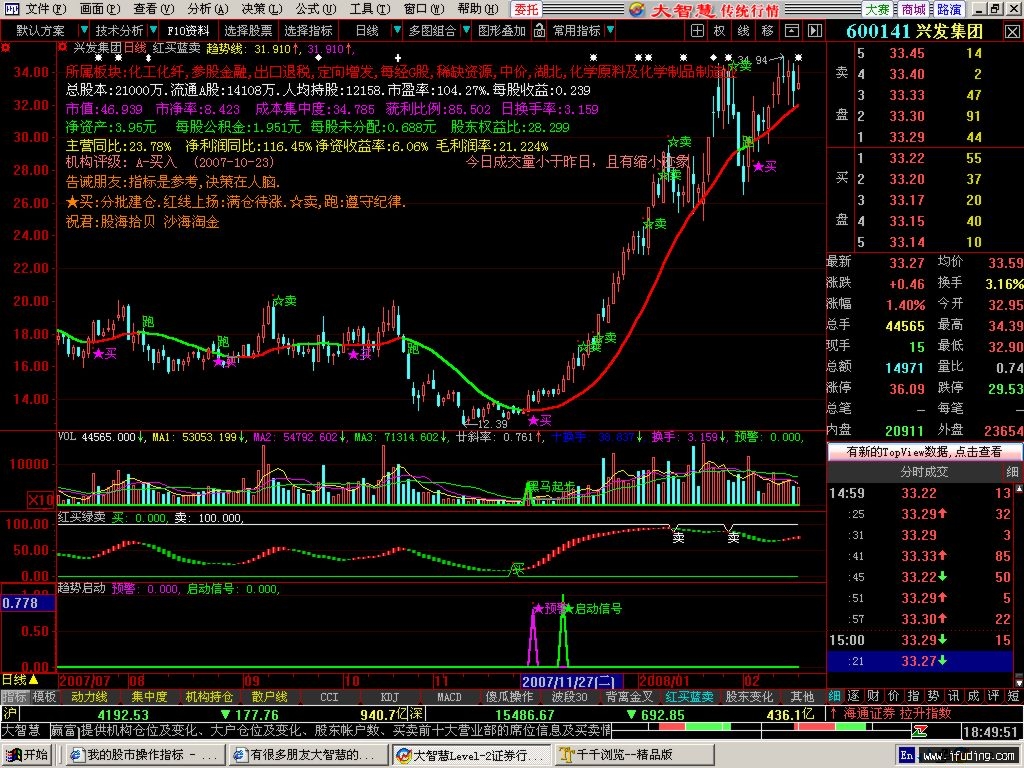
Task: Open the 工具(T) menu
Action: (x=369, y=9)
